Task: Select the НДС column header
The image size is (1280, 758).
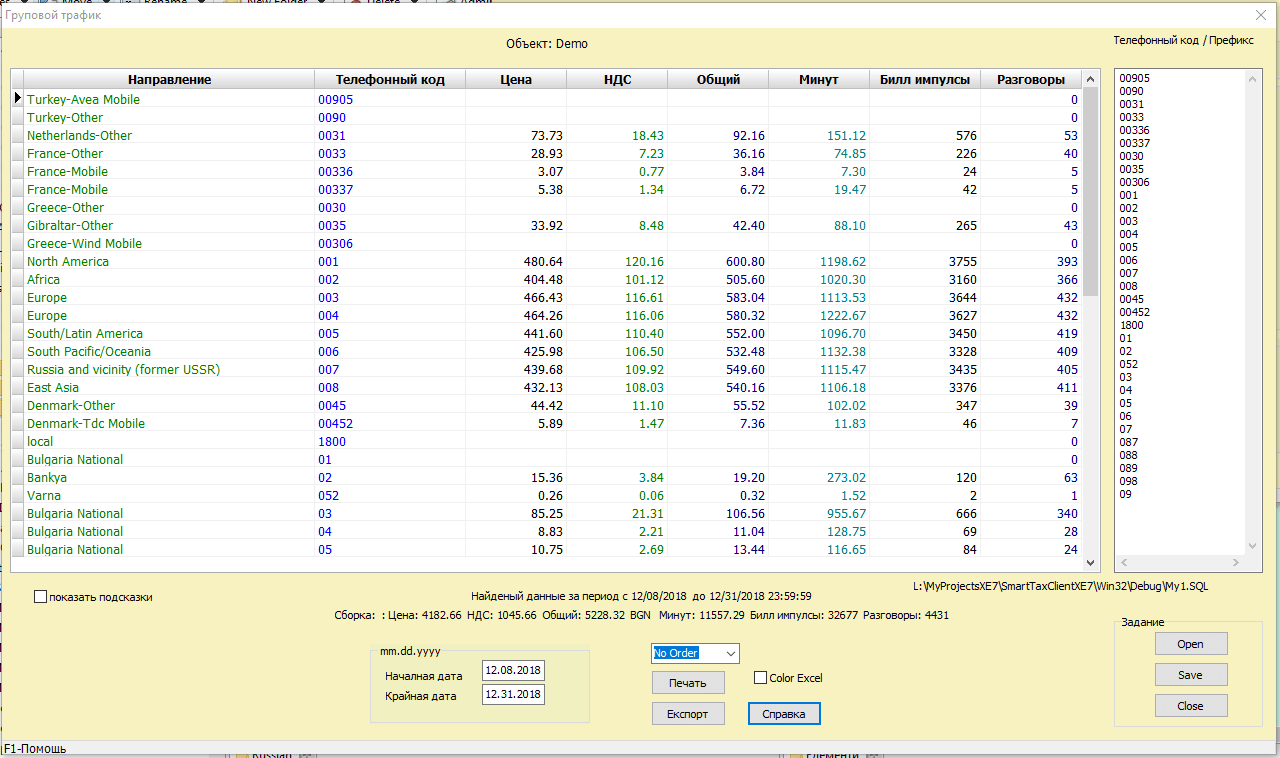Action: coord(617,80)
